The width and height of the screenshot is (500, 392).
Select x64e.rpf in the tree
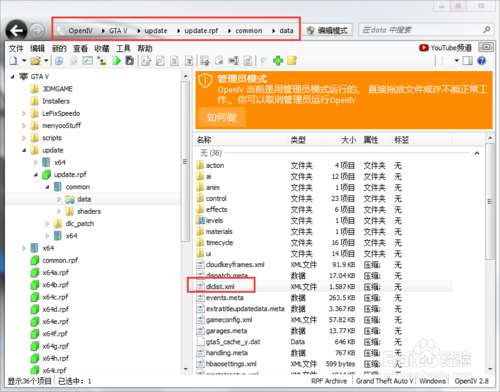coord(55,321)
